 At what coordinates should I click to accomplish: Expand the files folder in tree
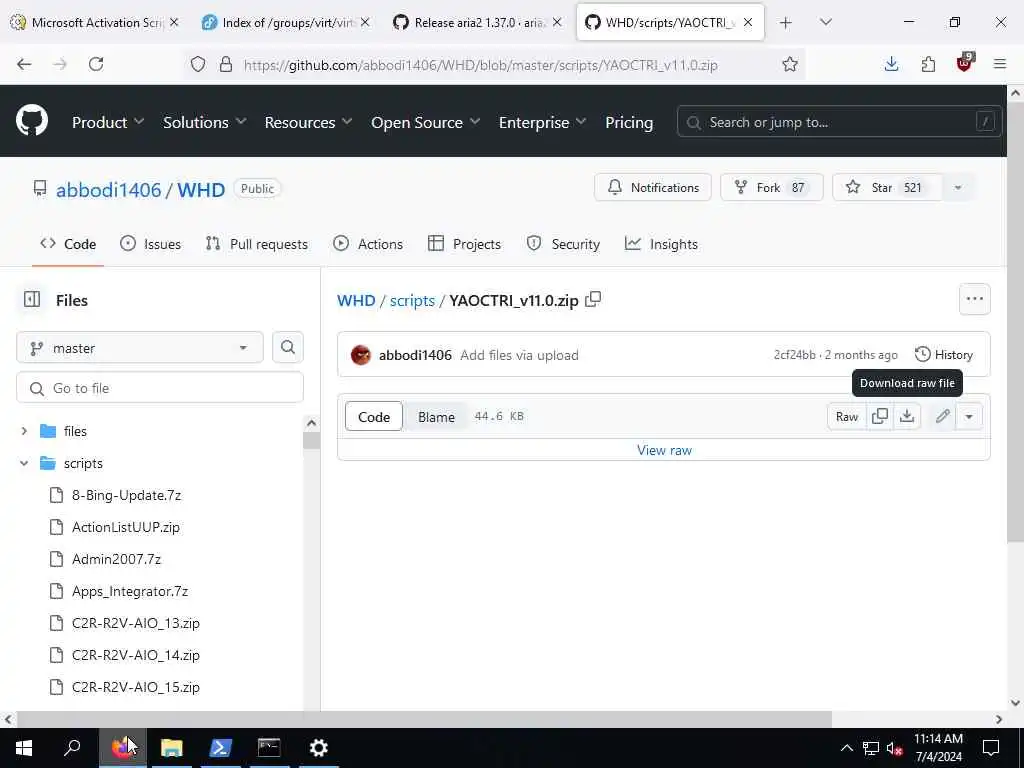pyautogui.click(x=24, y=431)
